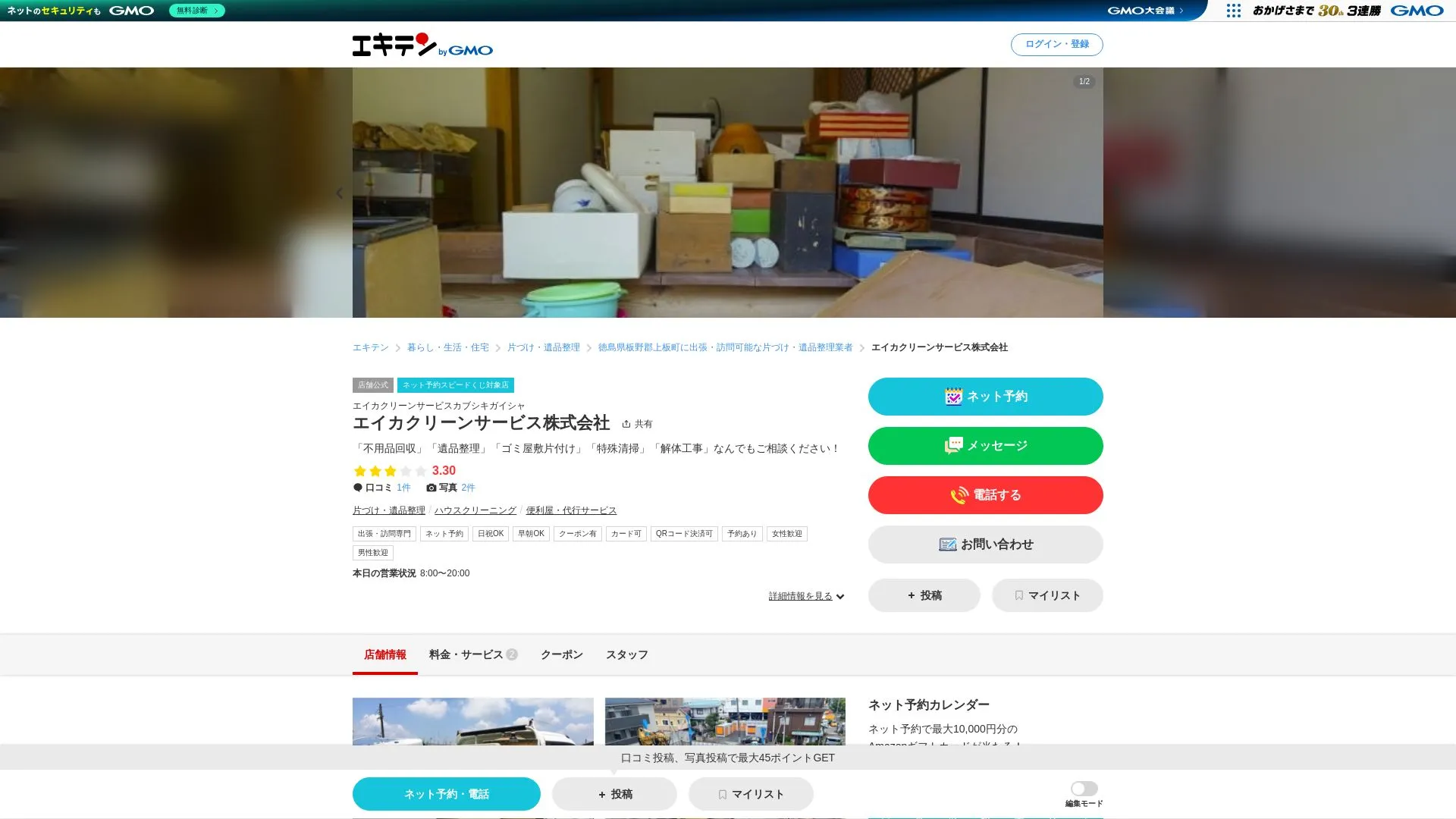Click the green メッセージ button
This screenshot has width=1456, height=819.
[986, 446]
